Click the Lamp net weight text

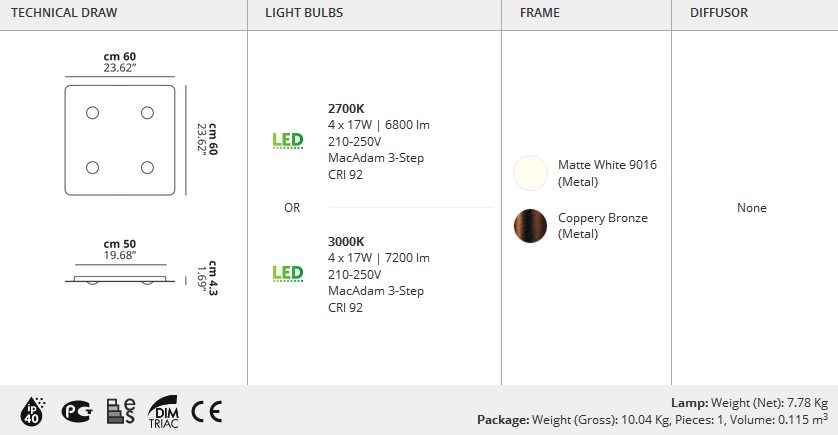[749, 403]
